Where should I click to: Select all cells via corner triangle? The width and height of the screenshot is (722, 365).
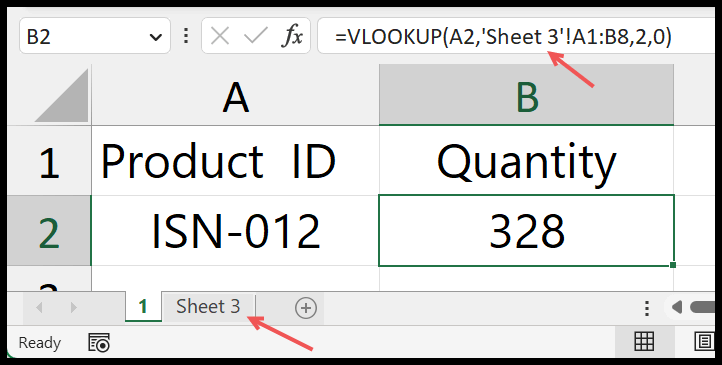coord(62,96)
